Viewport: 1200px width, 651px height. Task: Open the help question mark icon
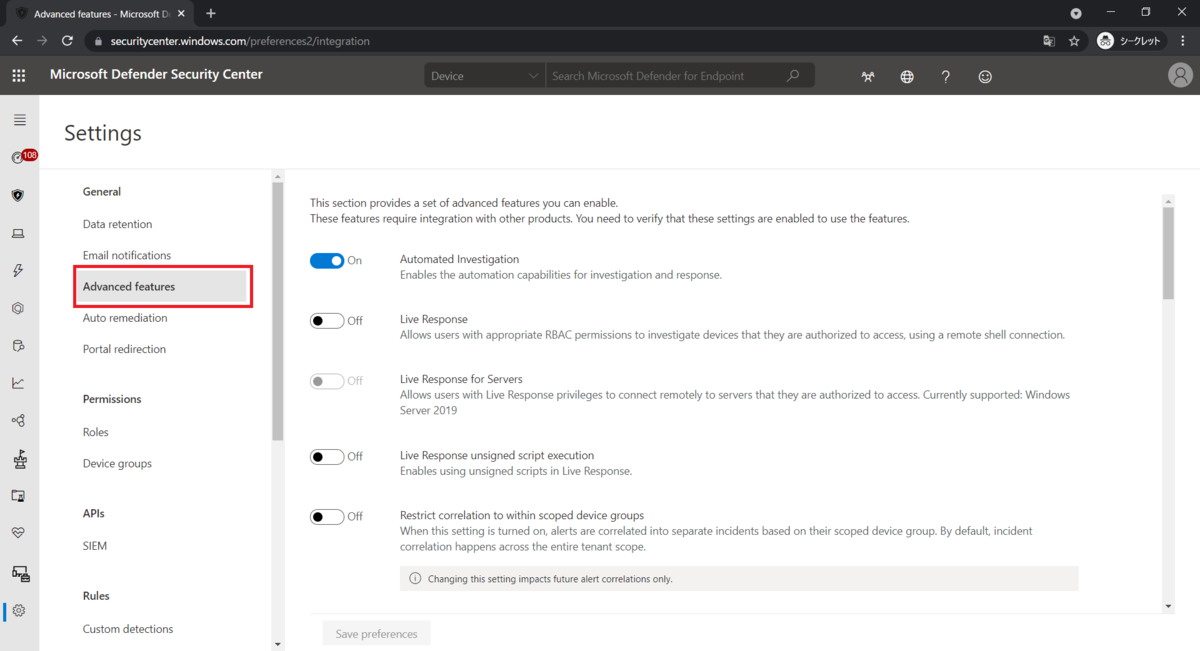pyautogui.click(x=946, y=76)
